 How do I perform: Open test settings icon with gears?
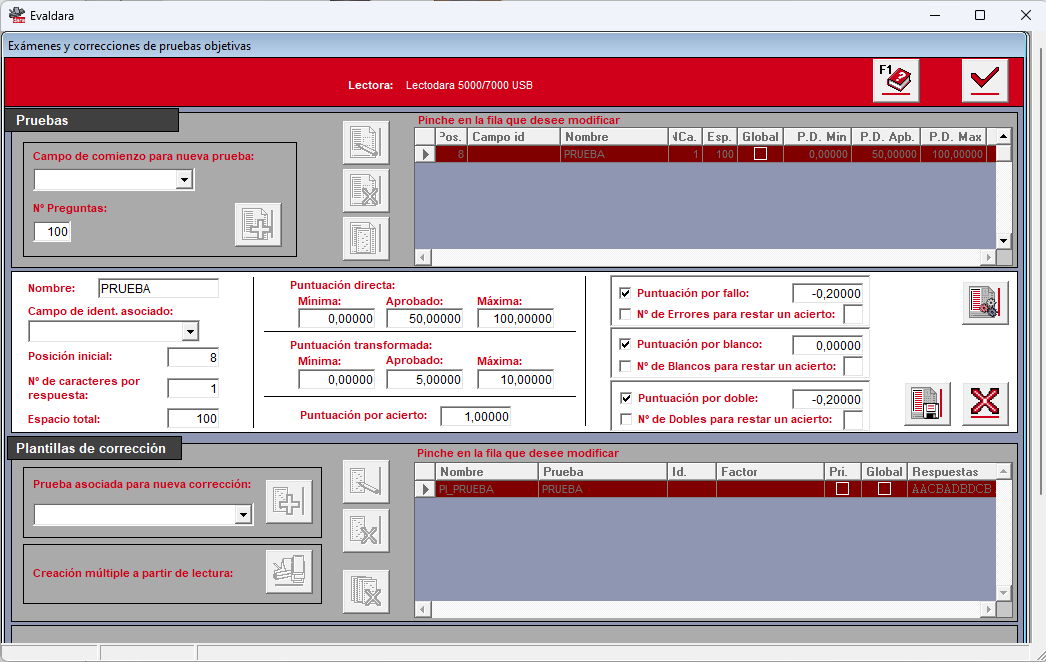pos(985,303)
